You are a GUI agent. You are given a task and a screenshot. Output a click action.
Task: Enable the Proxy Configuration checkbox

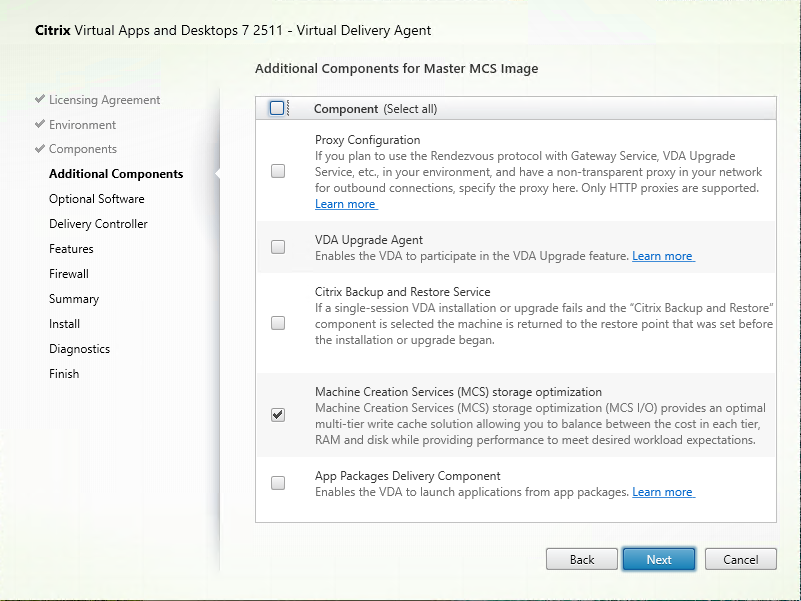tap(278, 171)
